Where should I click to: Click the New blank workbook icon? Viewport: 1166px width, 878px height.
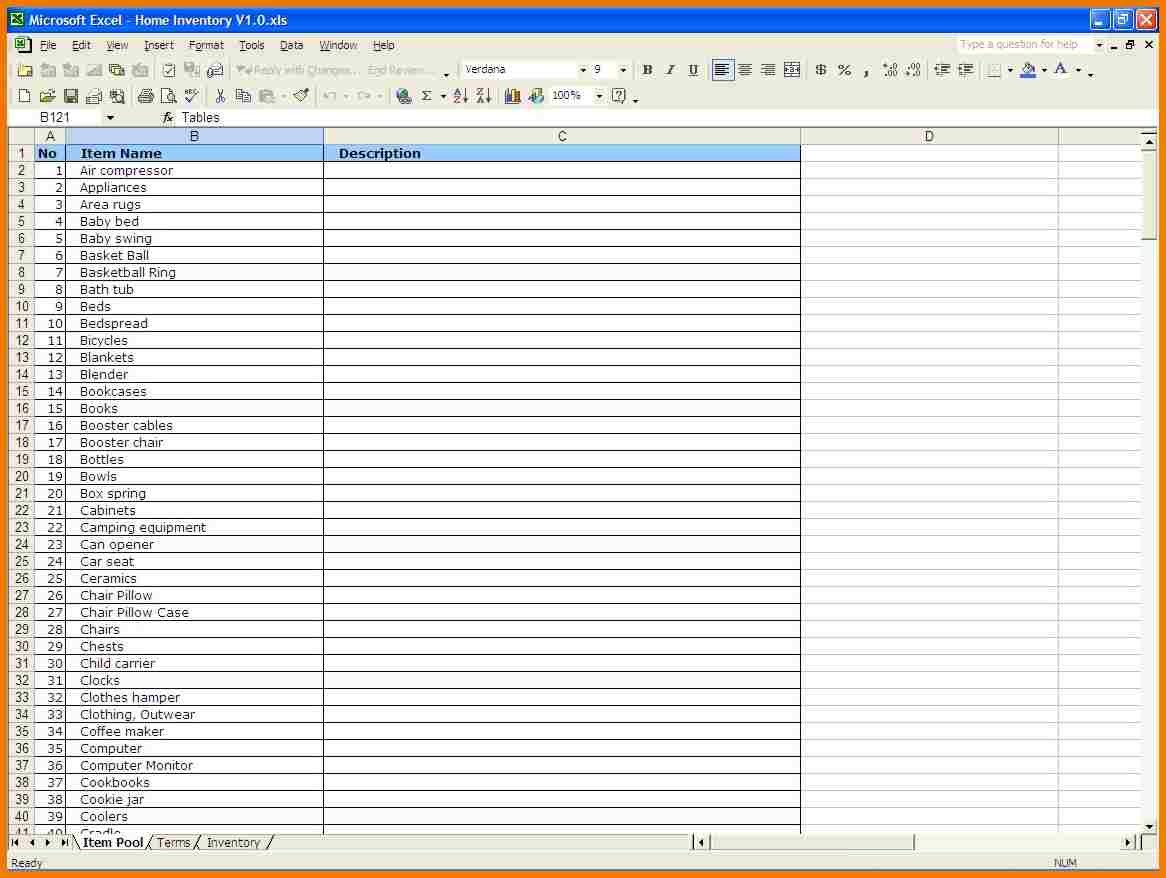coord(24,96)
